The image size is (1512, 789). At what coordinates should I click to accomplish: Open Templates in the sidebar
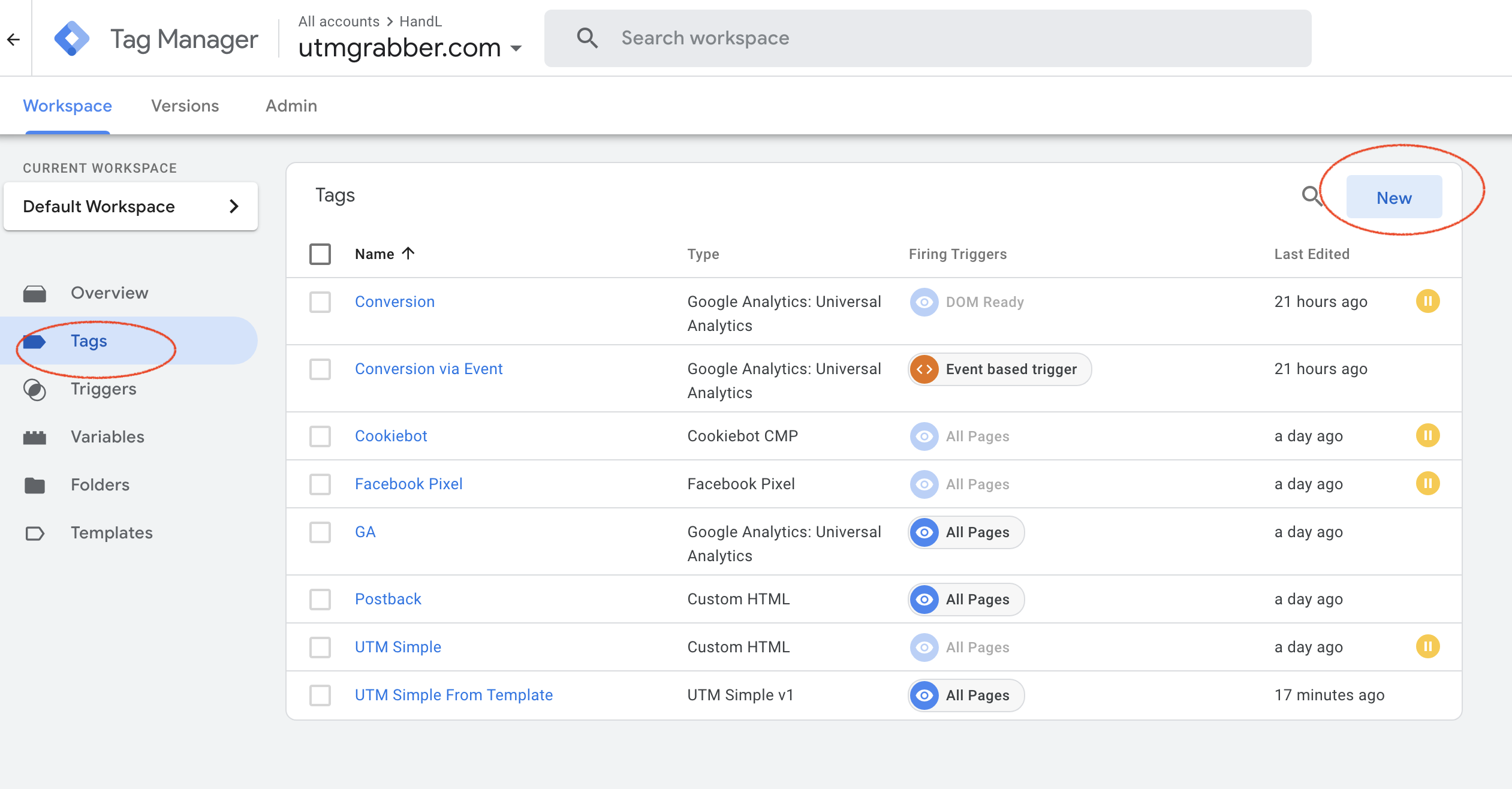(x=112, y=533)
